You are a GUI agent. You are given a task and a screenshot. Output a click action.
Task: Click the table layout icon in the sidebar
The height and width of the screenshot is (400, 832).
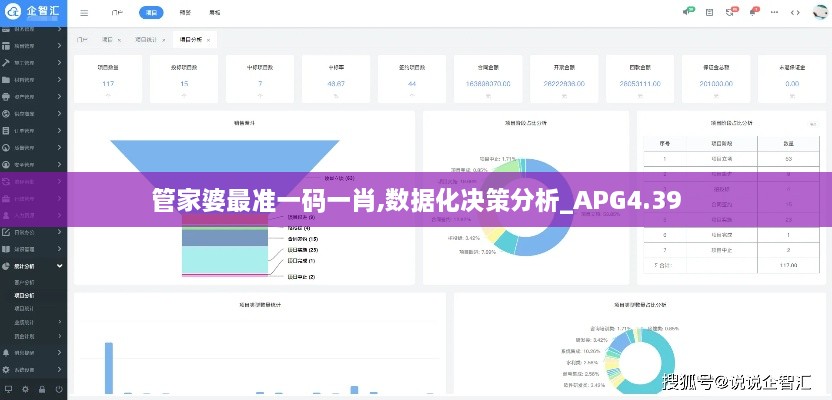pyautogui.click(x=6, y=46)
